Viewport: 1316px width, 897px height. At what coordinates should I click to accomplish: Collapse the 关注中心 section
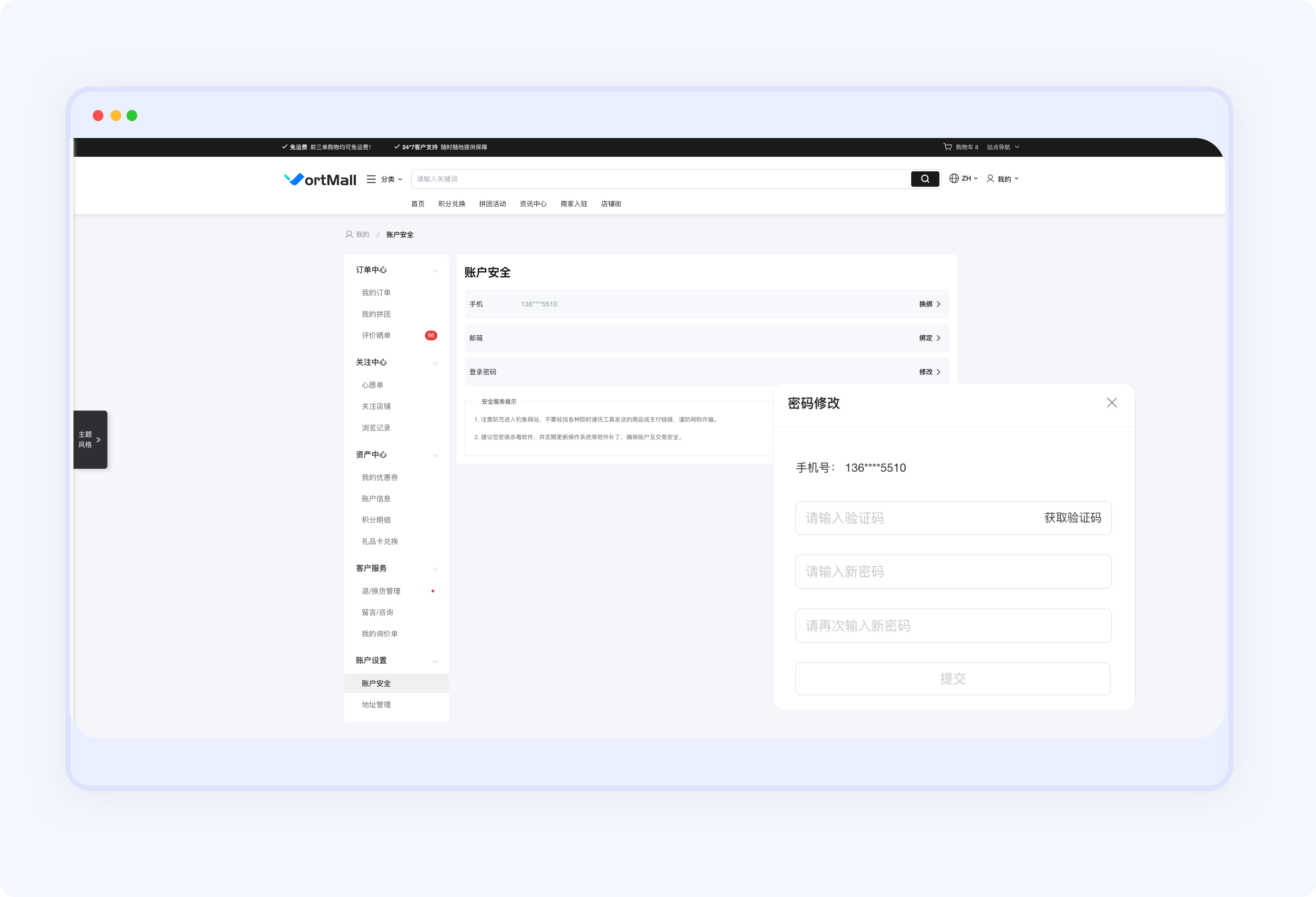[435, 363]
